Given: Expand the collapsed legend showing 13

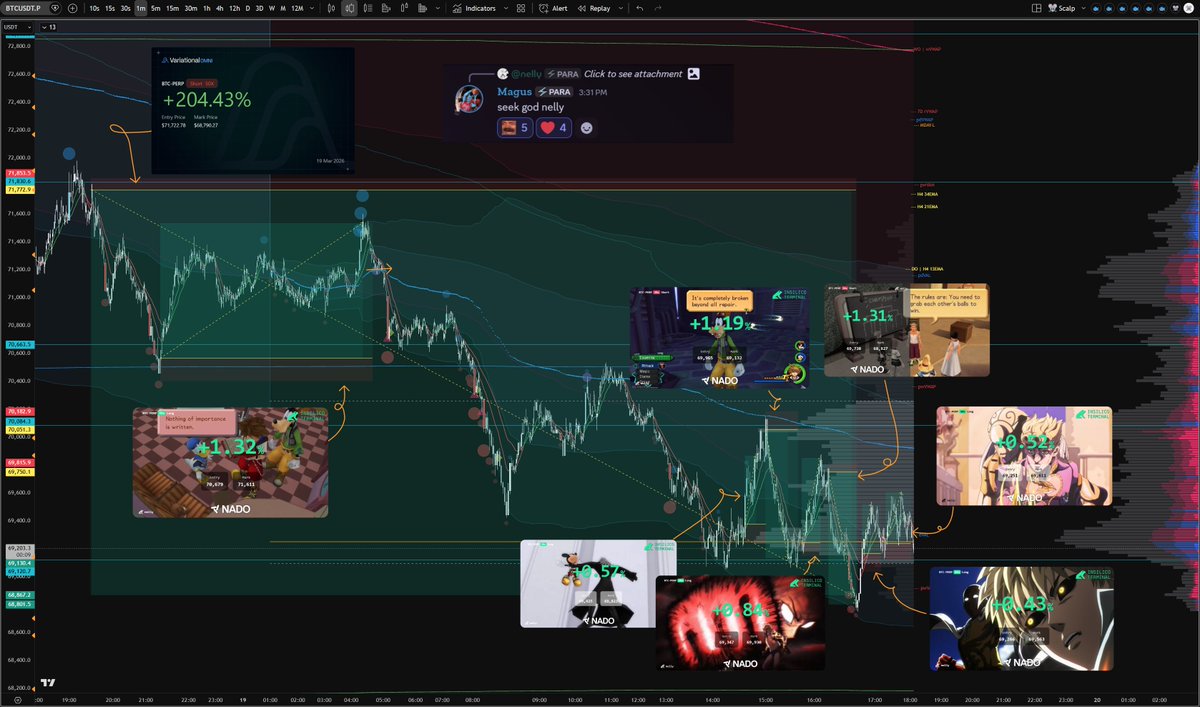Looking at the screenshot, I should click(x=48, y=26).
